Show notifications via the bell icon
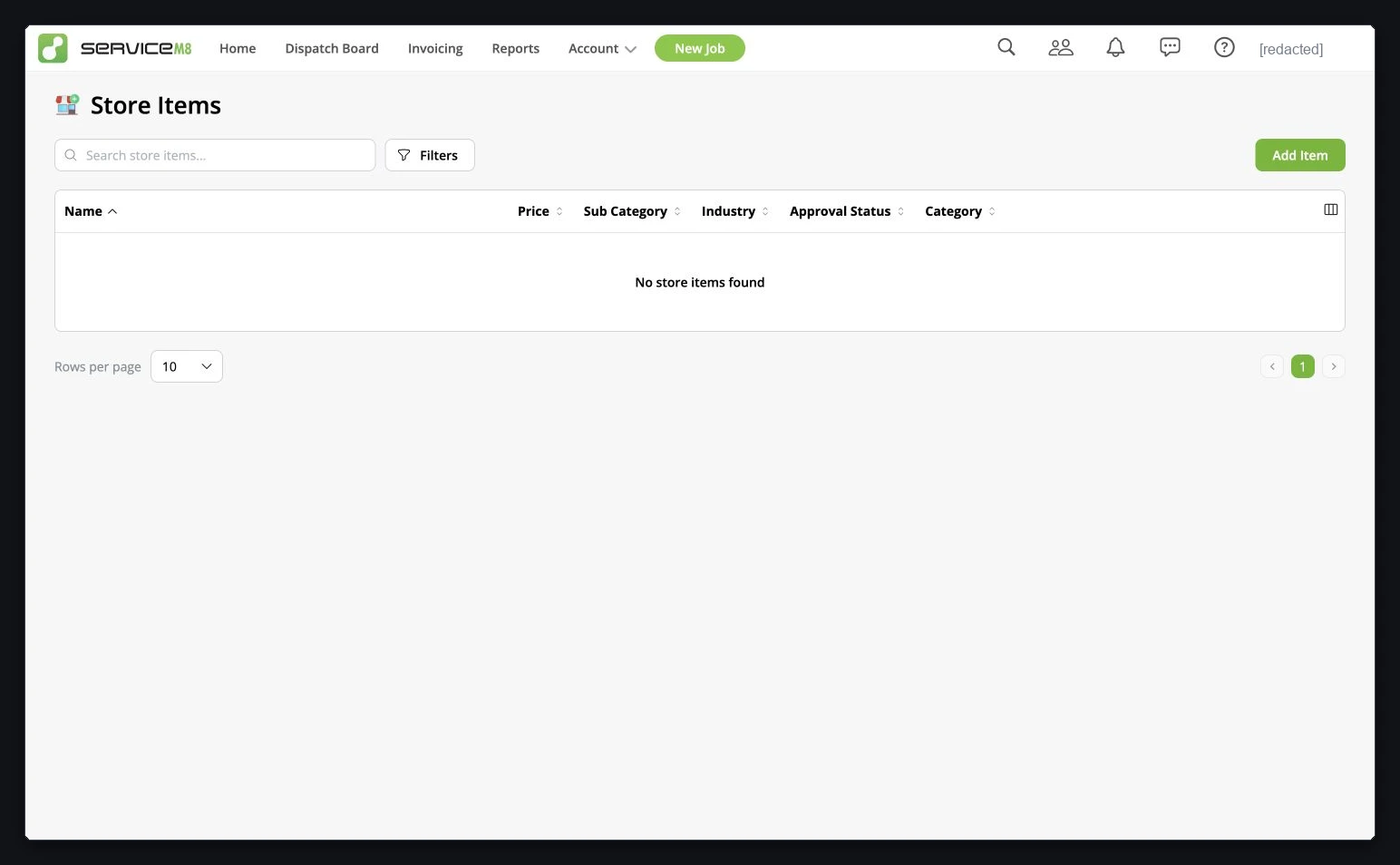 (x=1115, y=47)
